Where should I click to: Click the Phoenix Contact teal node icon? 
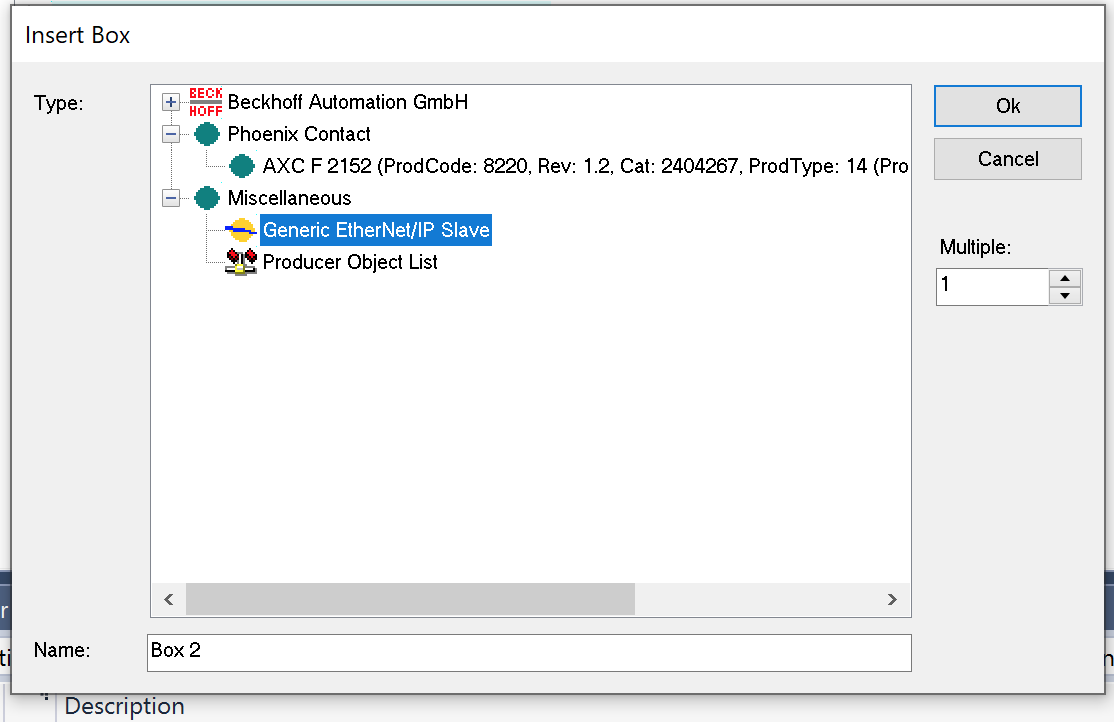pos(207,134)
